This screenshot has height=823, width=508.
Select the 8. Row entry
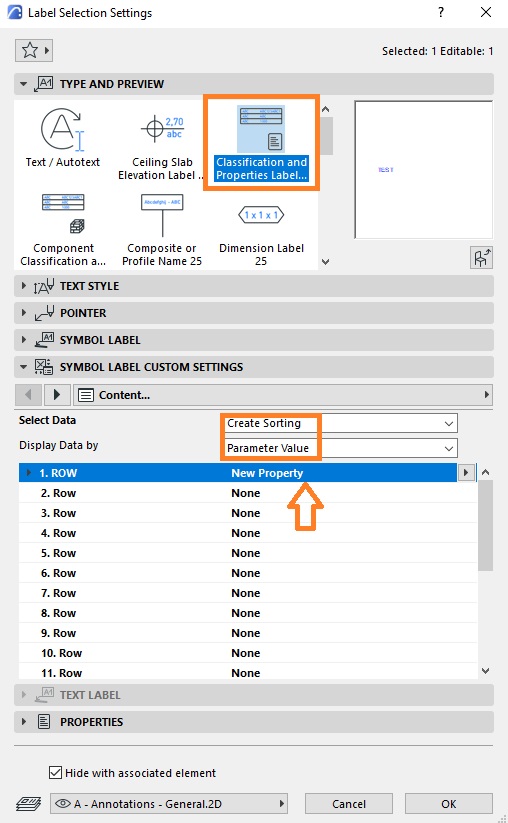point(248,613)
